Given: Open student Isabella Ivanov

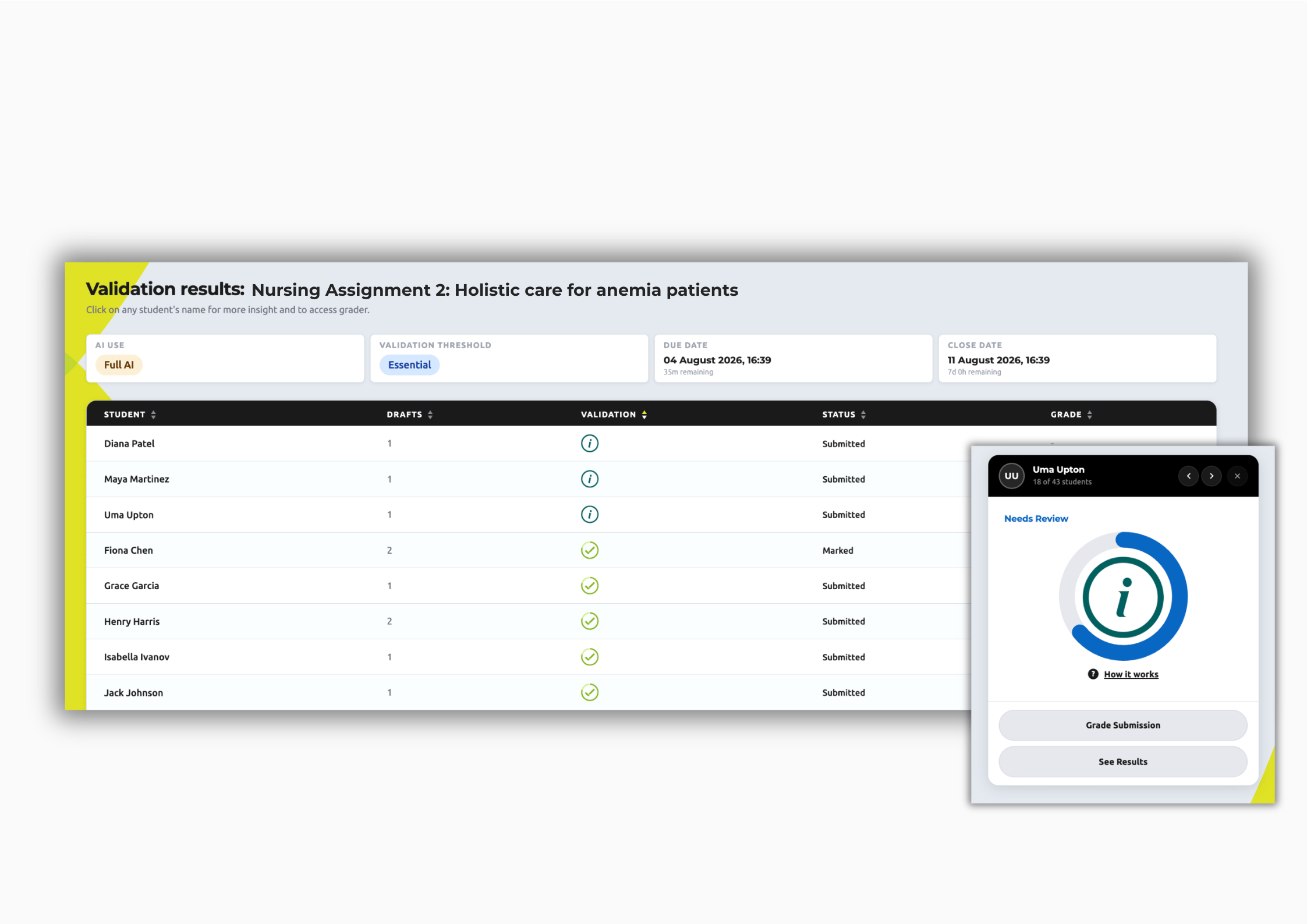Looking at the screenshot, I should coord(136,657).
